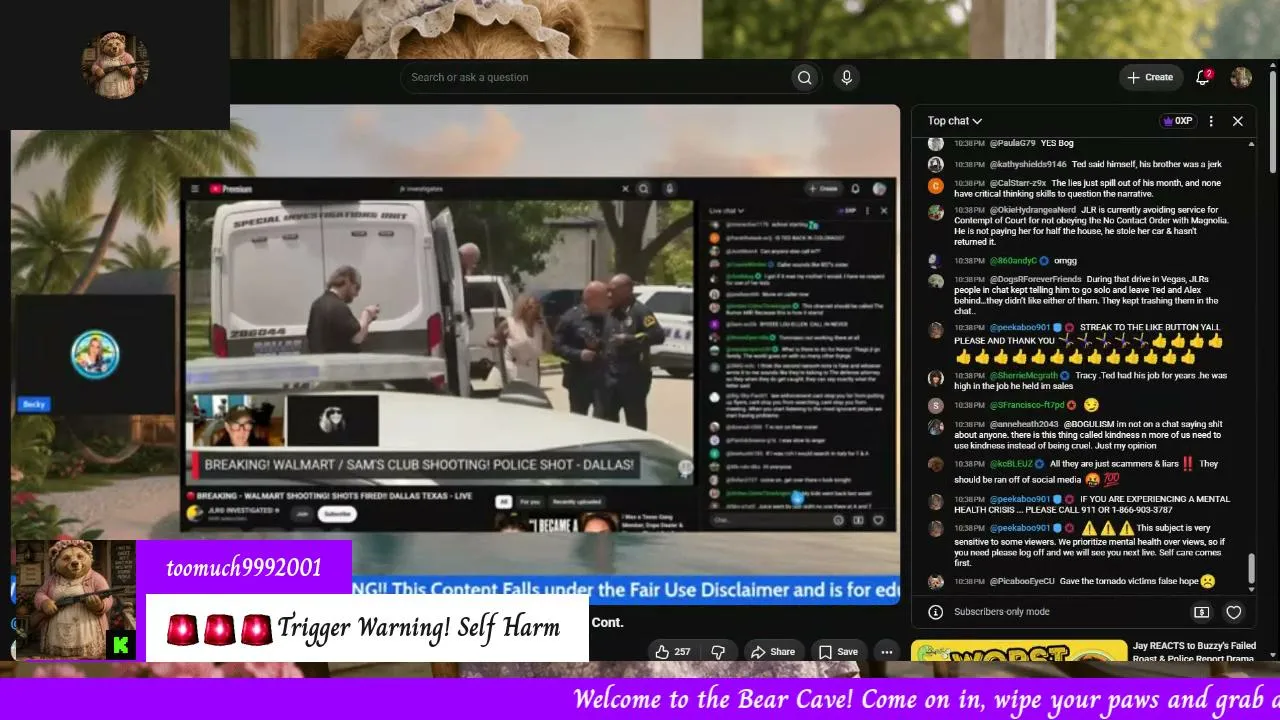Click the 0XP crown badge
Image resolution: width=1280 pixels, height=720 pixels.
pos(1177,121)
